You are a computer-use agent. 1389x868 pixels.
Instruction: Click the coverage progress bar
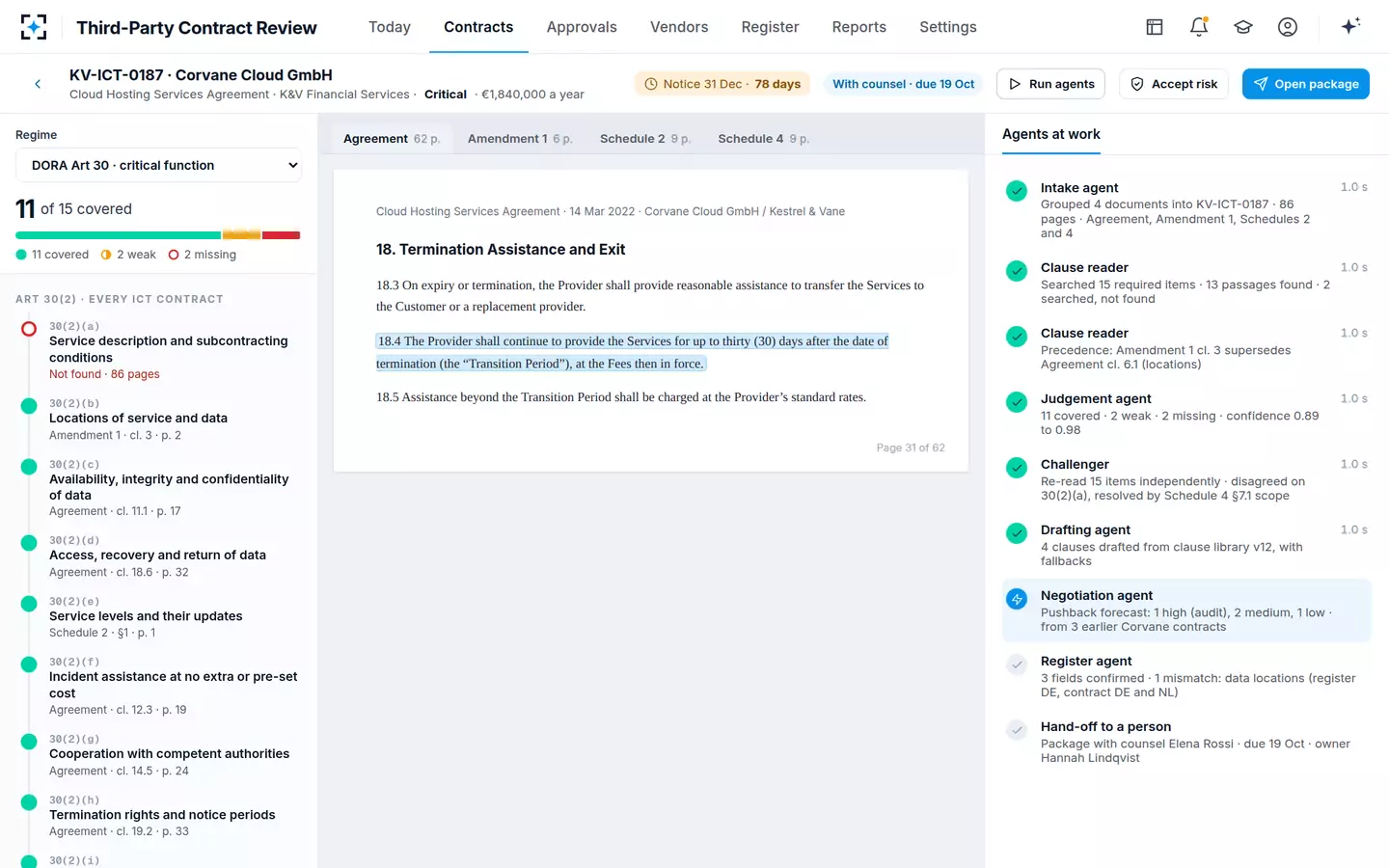[158, 235]
